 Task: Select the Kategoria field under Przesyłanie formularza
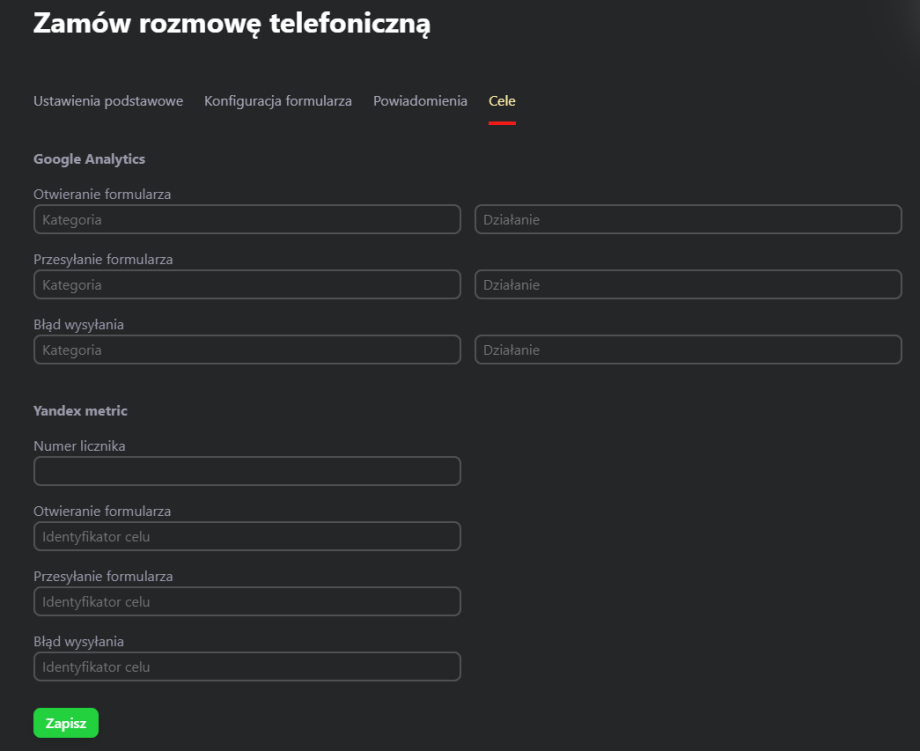(x=247, y=284)
